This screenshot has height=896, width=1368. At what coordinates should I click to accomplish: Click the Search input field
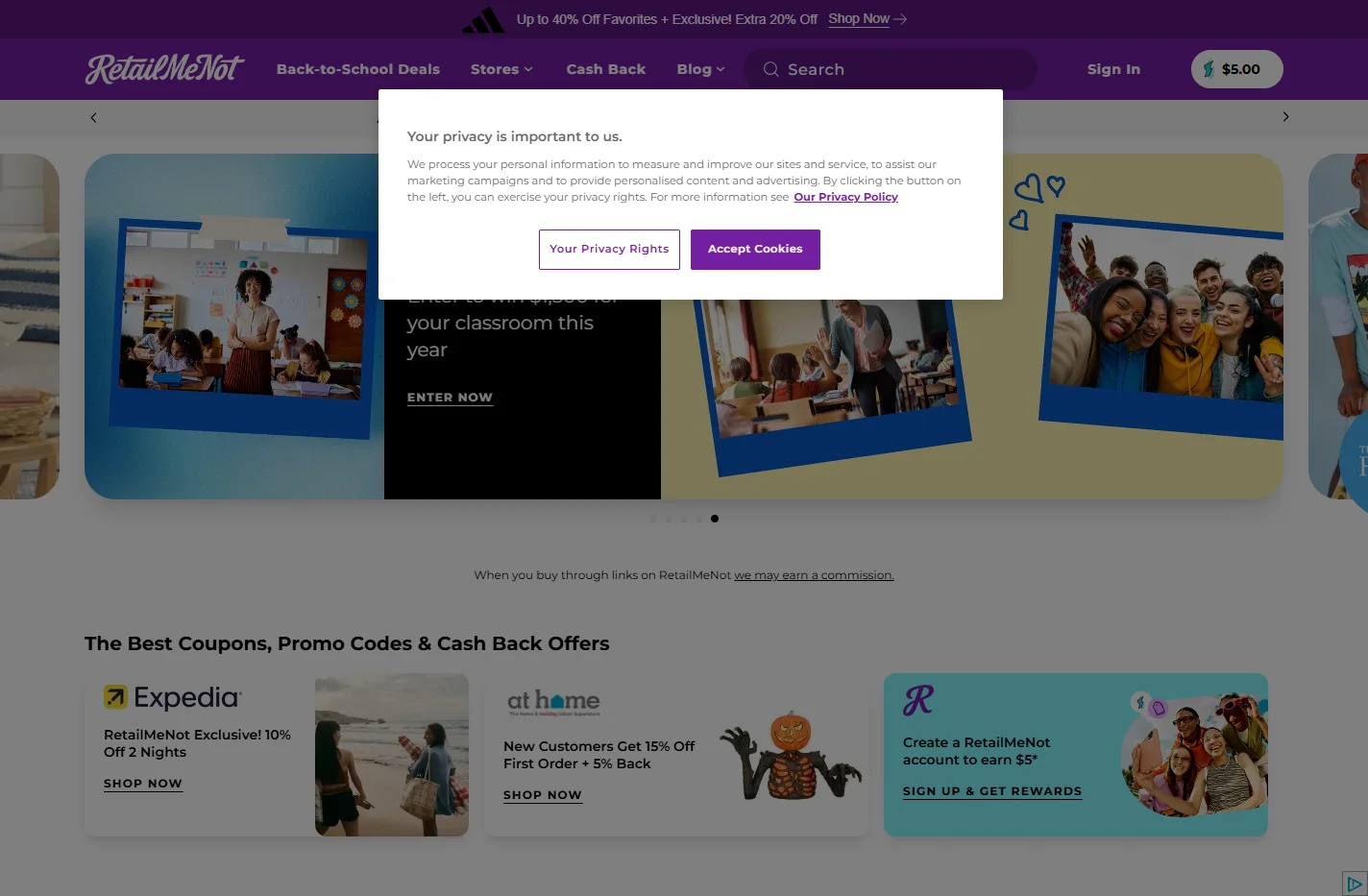point(891,69)
